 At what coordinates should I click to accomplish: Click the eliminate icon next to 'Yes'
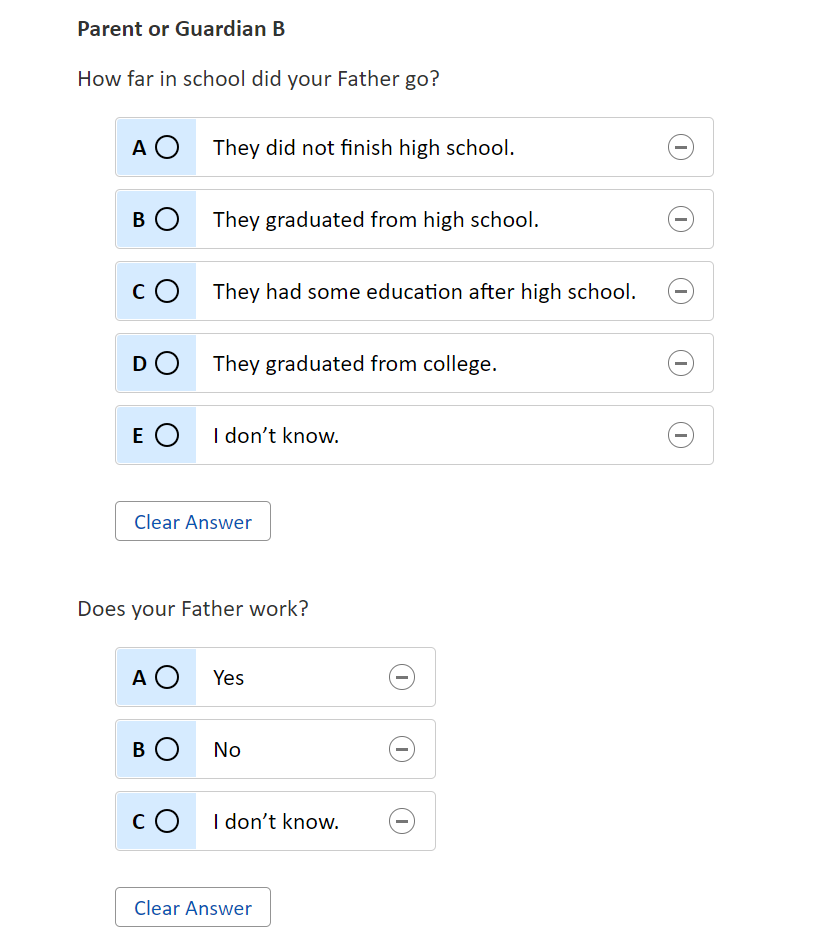402,678
